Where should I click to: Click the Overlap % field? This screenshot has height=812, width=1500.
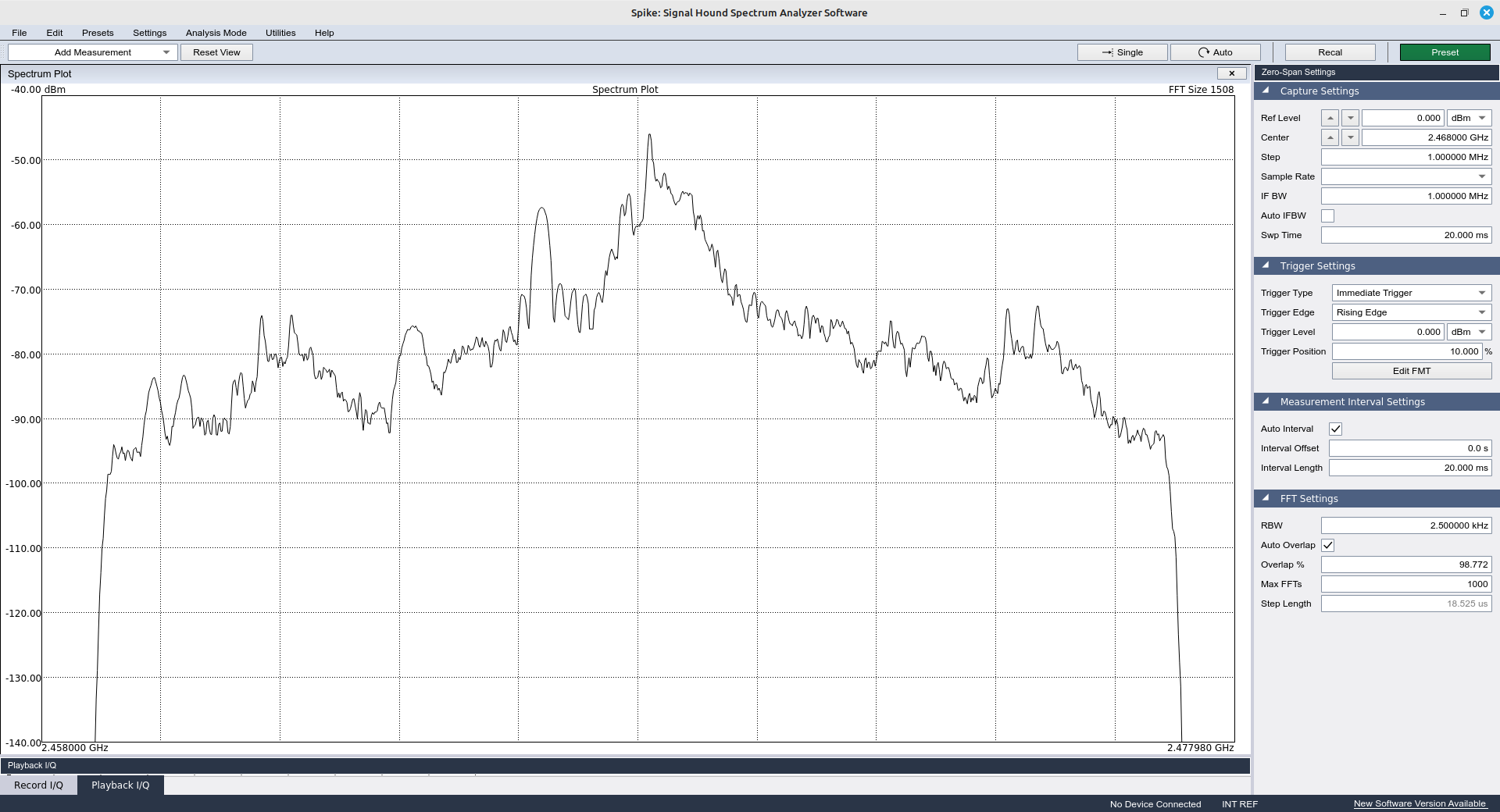1406,564
